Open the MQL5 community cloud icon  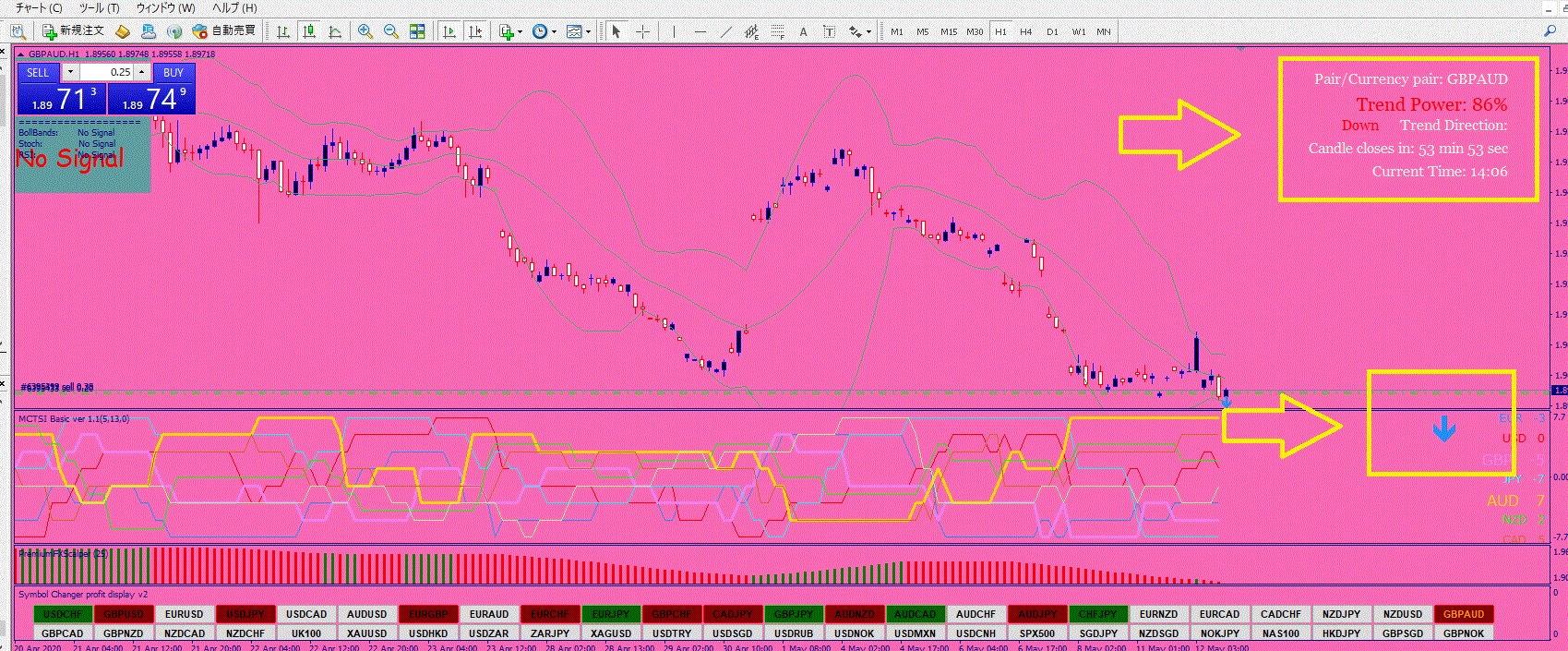(148, 31)
